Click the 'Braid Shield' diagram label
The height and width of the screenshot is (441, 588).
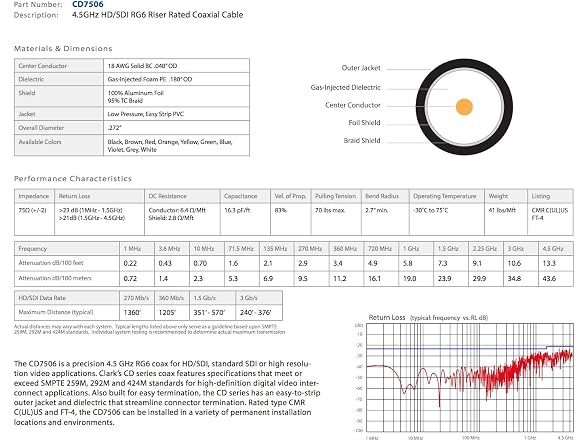coord(362,141)
